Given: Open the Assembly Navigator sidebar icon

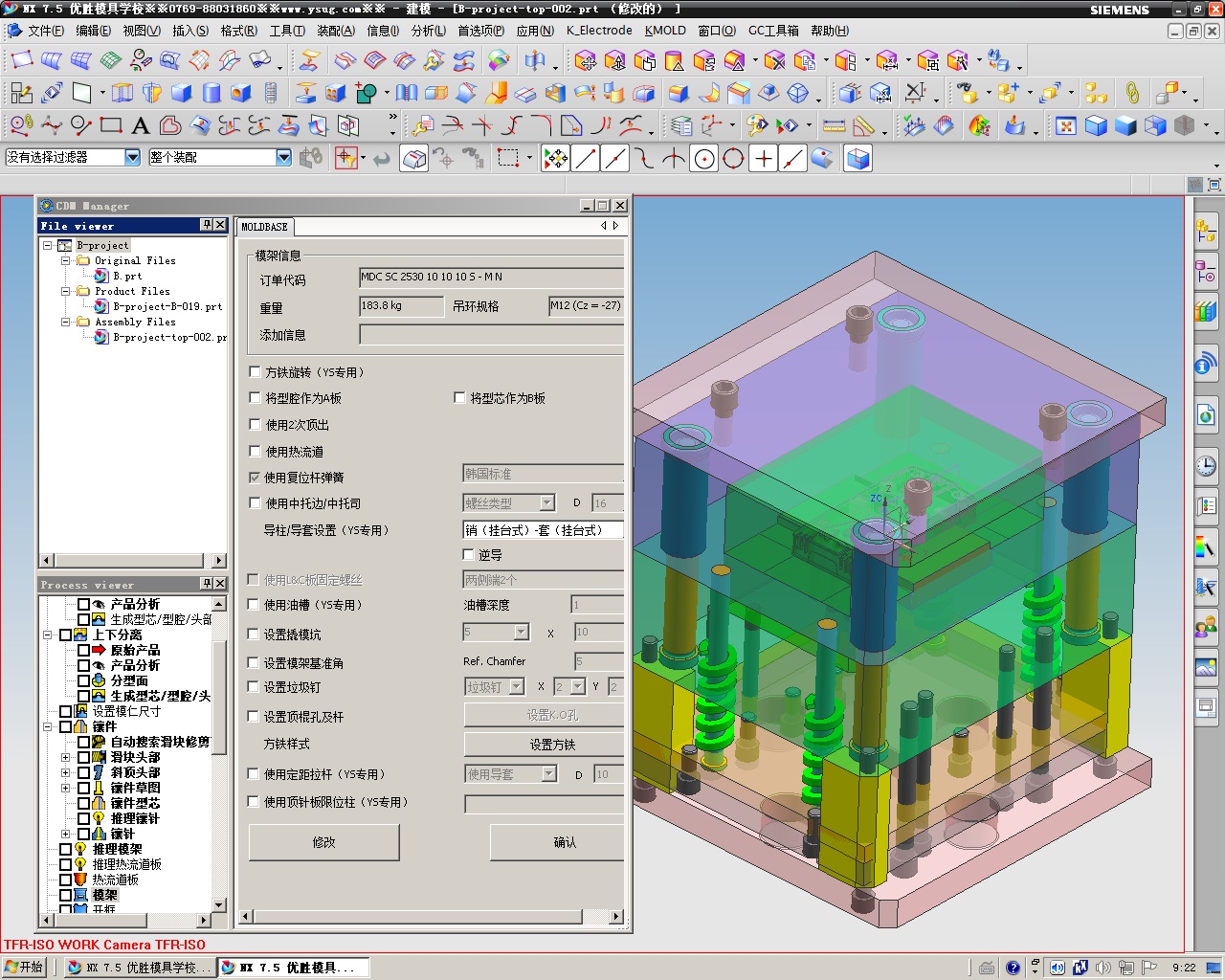Looking at the screenshot, I should click(x=1206, y=231).
